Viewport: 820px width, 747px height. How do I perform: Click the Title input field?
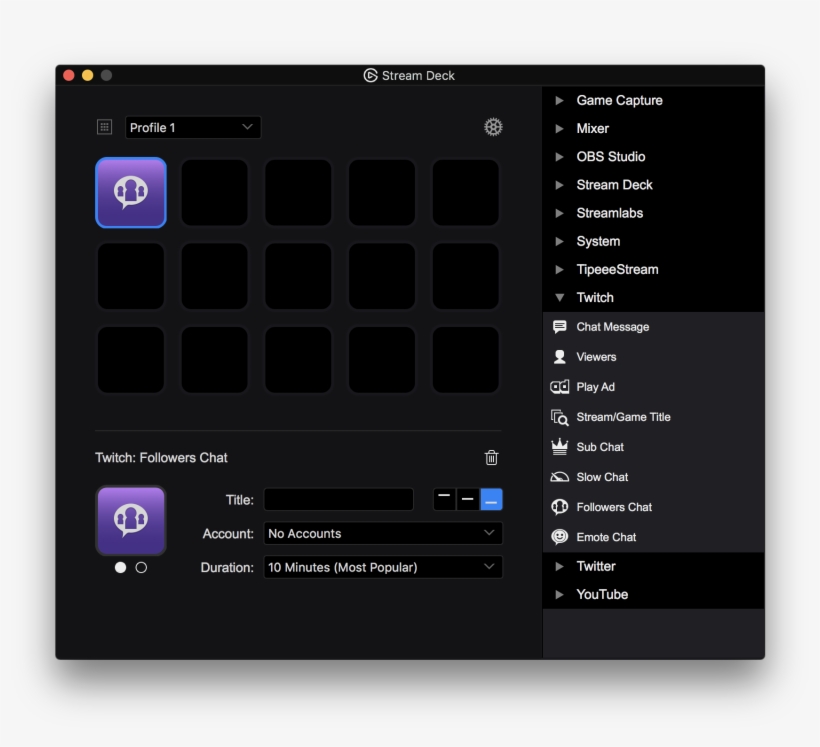338,499
